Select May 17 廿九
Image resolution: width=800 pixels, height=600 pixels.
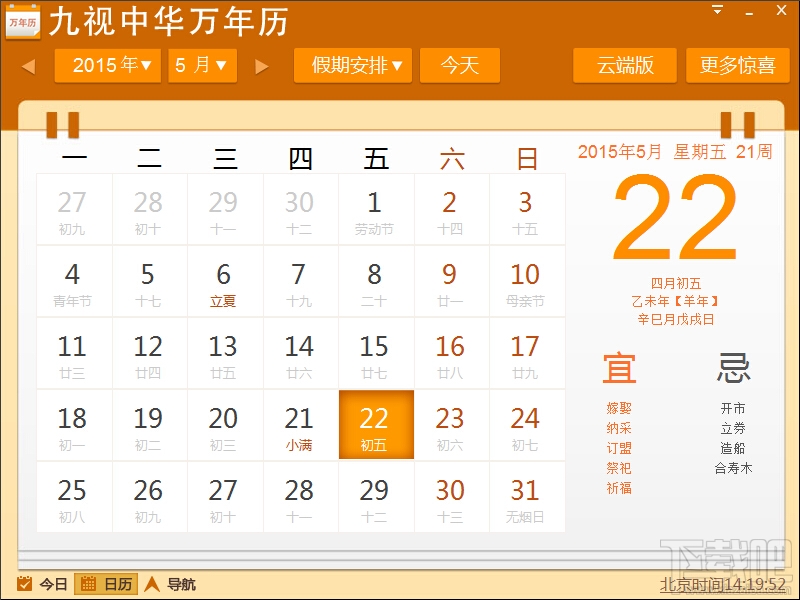coord(527,354)
